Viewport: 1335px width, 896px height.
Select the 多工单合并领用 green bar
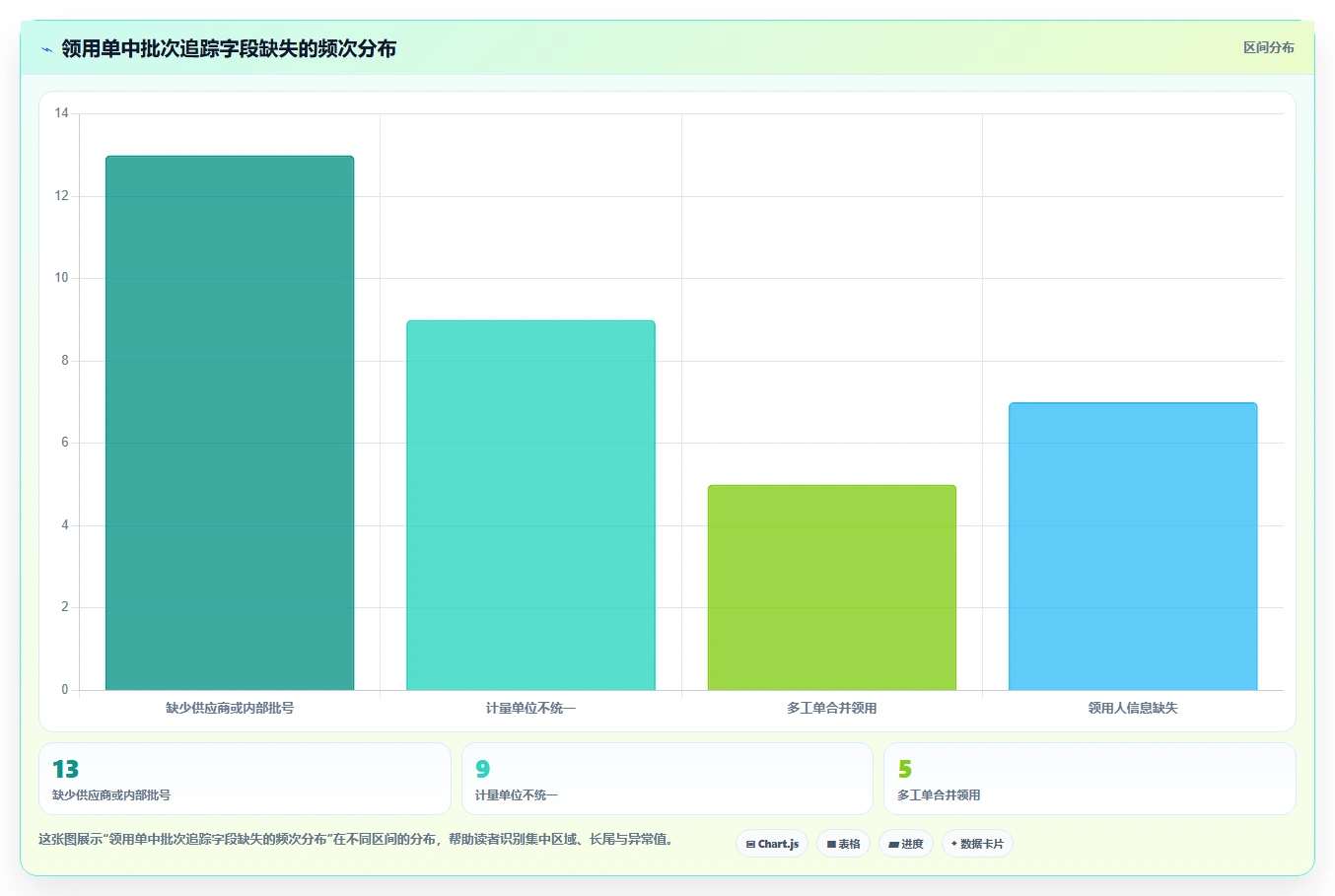[x=832, y=587]
